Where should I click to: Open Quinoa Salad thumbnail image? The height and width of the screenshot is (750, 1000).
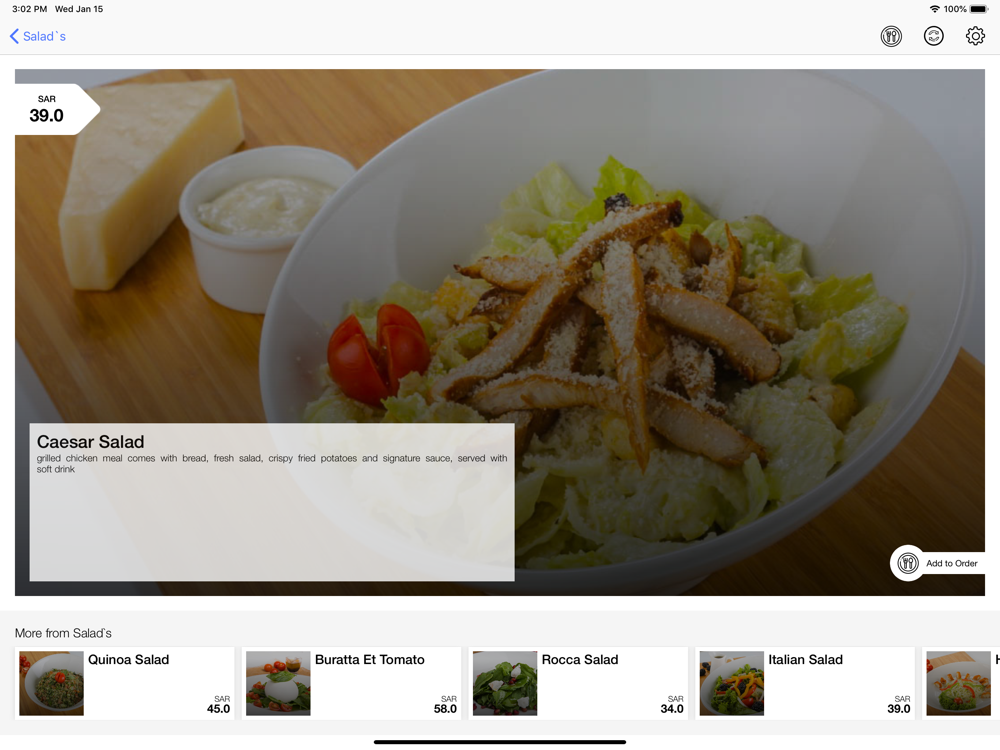point(52,683)
